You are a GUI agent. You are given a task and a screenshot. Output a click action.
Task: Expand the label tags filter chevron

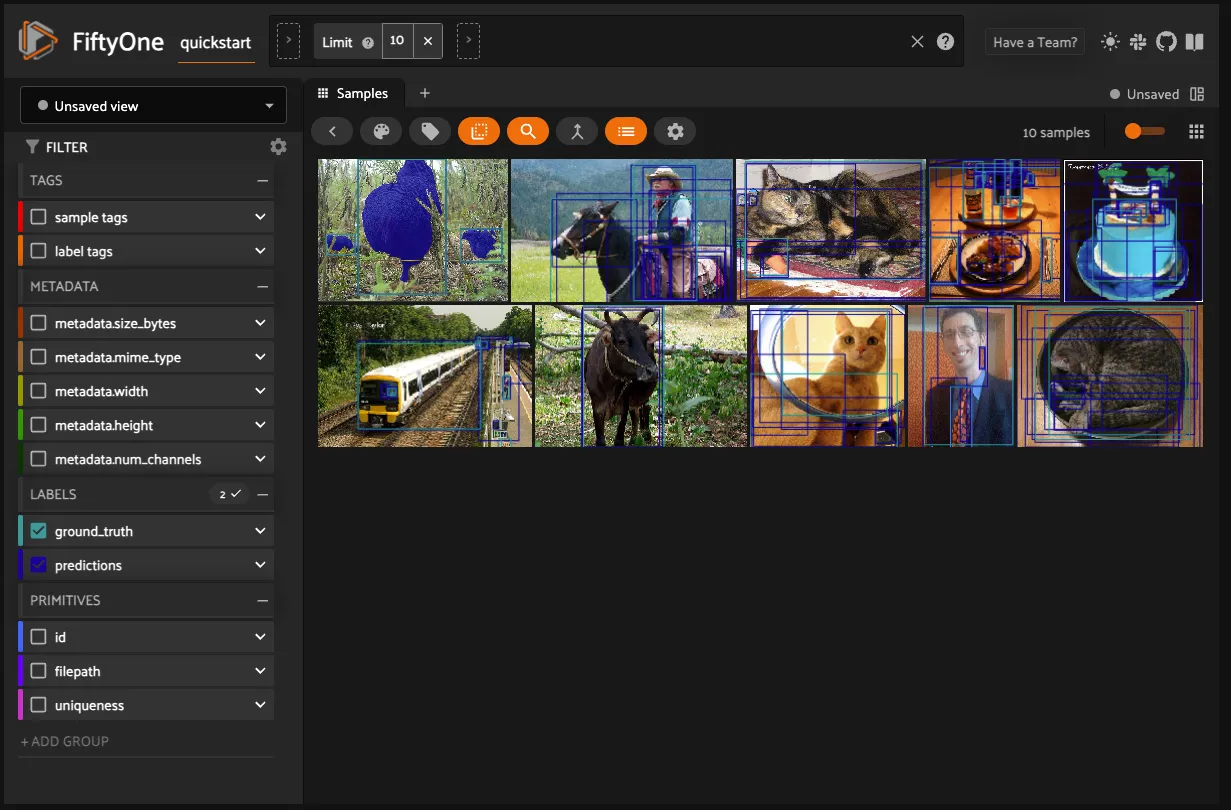click(260, 251)
